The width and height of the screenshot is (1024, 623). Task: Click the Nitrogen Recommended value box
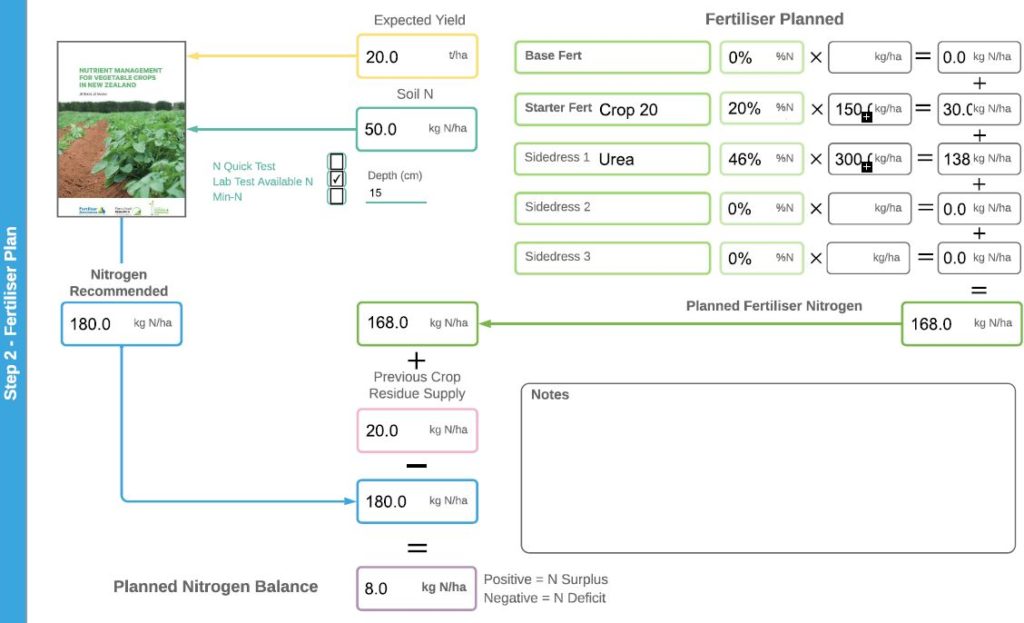tap(121, 324)
